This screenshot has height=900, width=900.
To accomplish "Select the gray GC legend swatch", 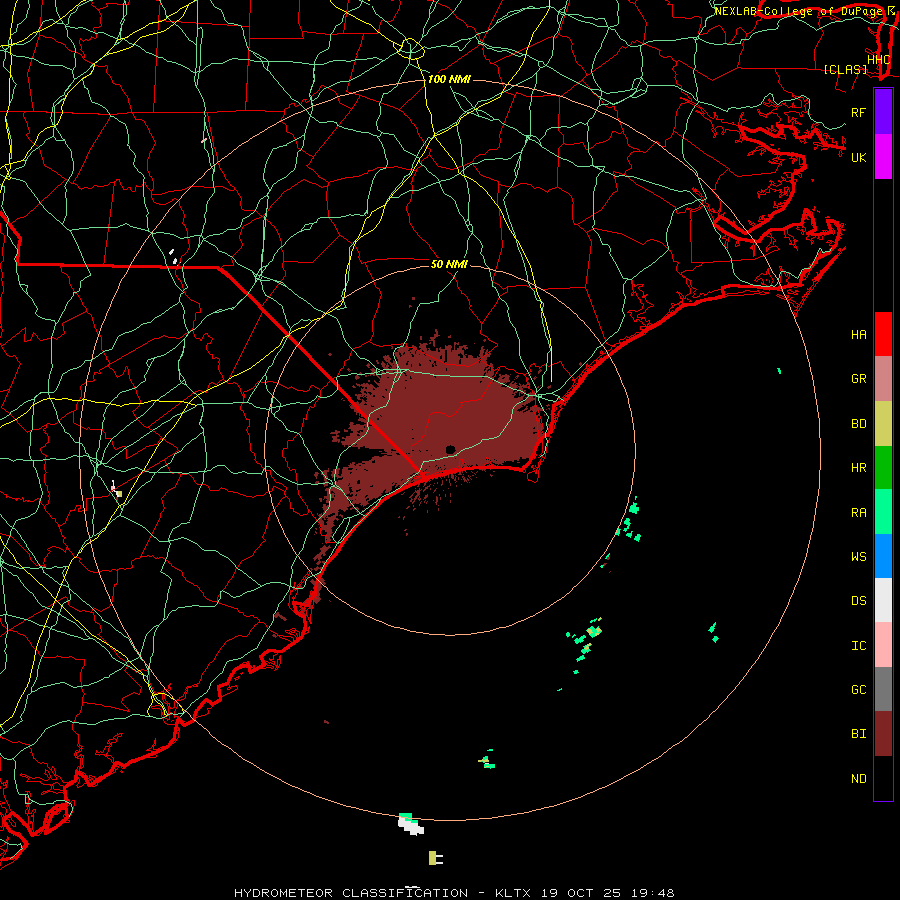I will [883, 689].
